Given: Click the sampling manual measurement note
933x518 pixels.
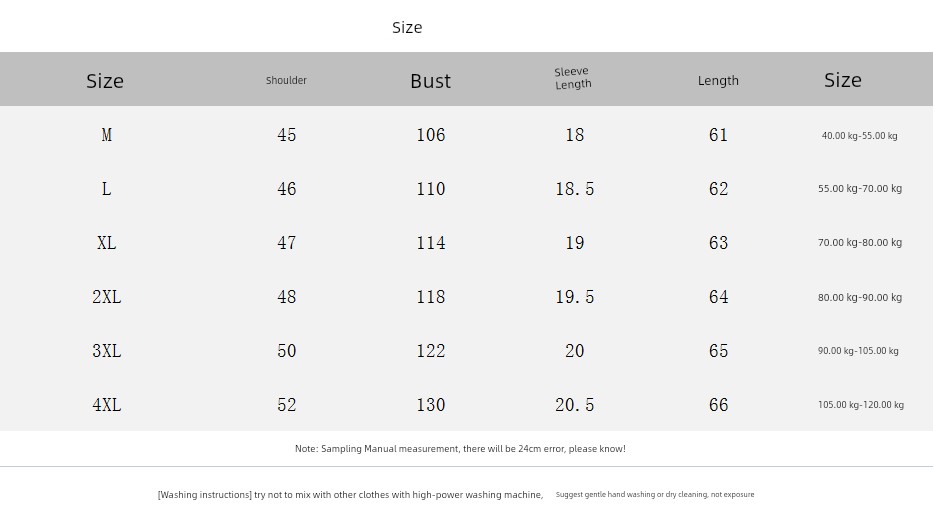Looking at the screenshot, I should (x=460, y=449).
